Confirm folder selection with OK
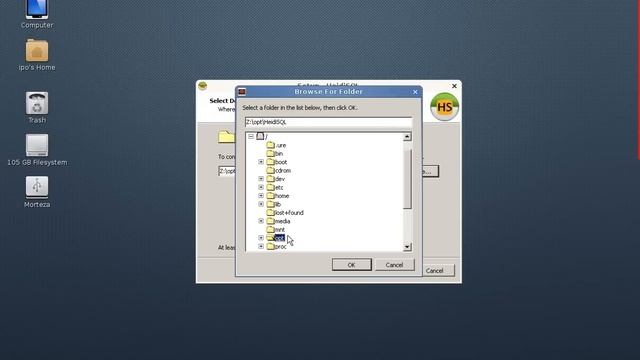The height and width of the screenshot is (360, 640). click(x=351, y=264)
